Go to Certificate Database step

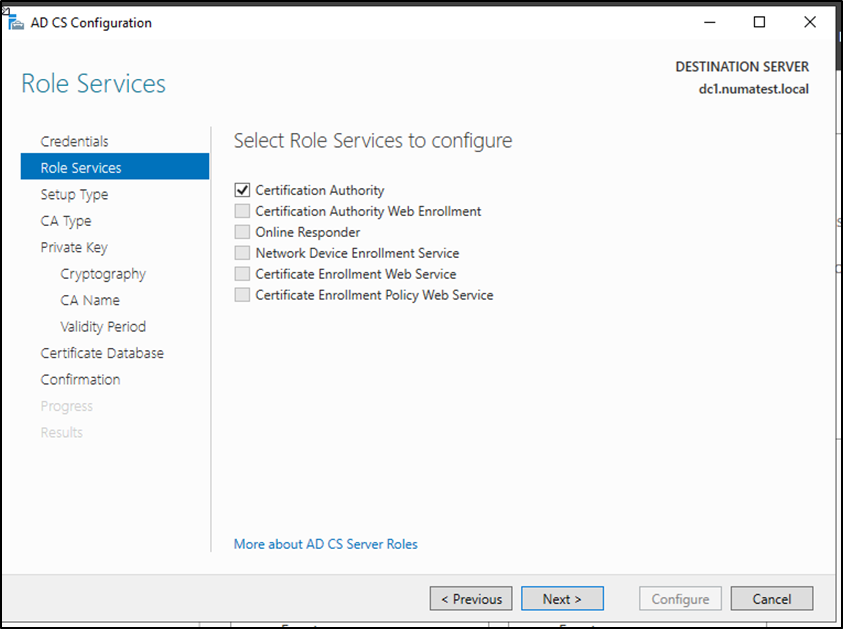point(102,353)
